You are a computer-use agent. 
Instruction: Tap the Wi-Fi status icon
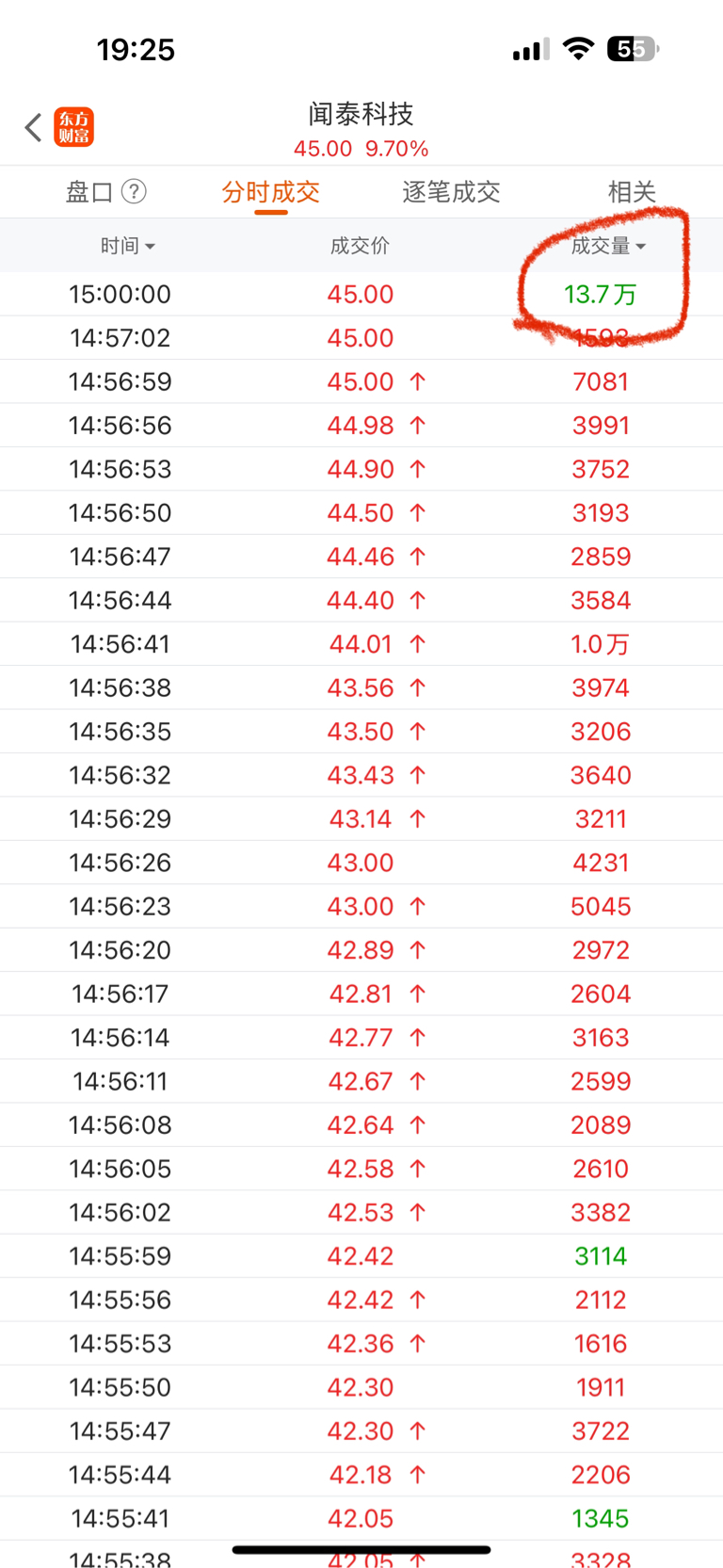(x=577, y=49)
